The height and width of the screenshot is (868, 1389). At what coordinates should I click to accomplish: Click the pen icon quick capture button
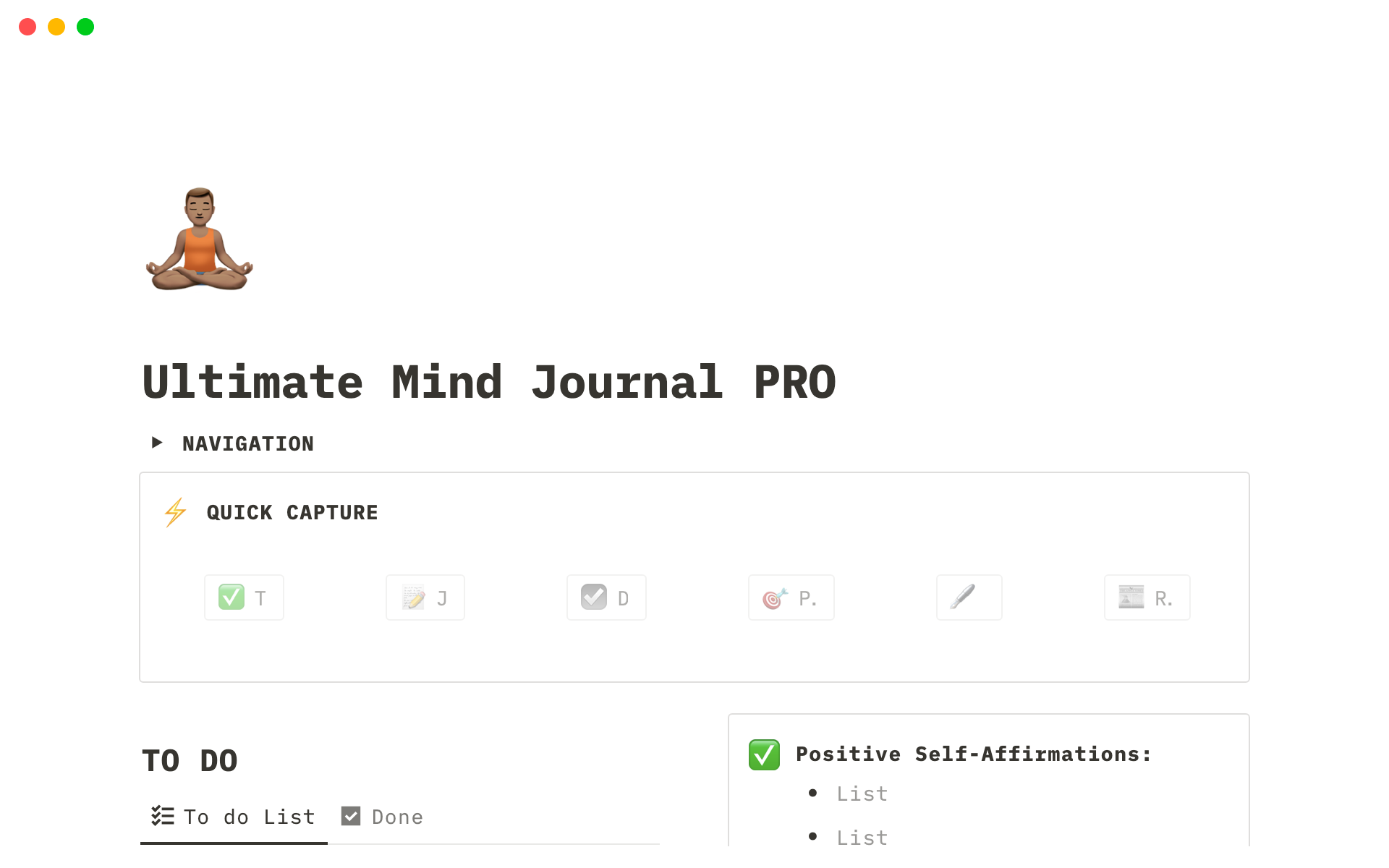click(969, 597)
